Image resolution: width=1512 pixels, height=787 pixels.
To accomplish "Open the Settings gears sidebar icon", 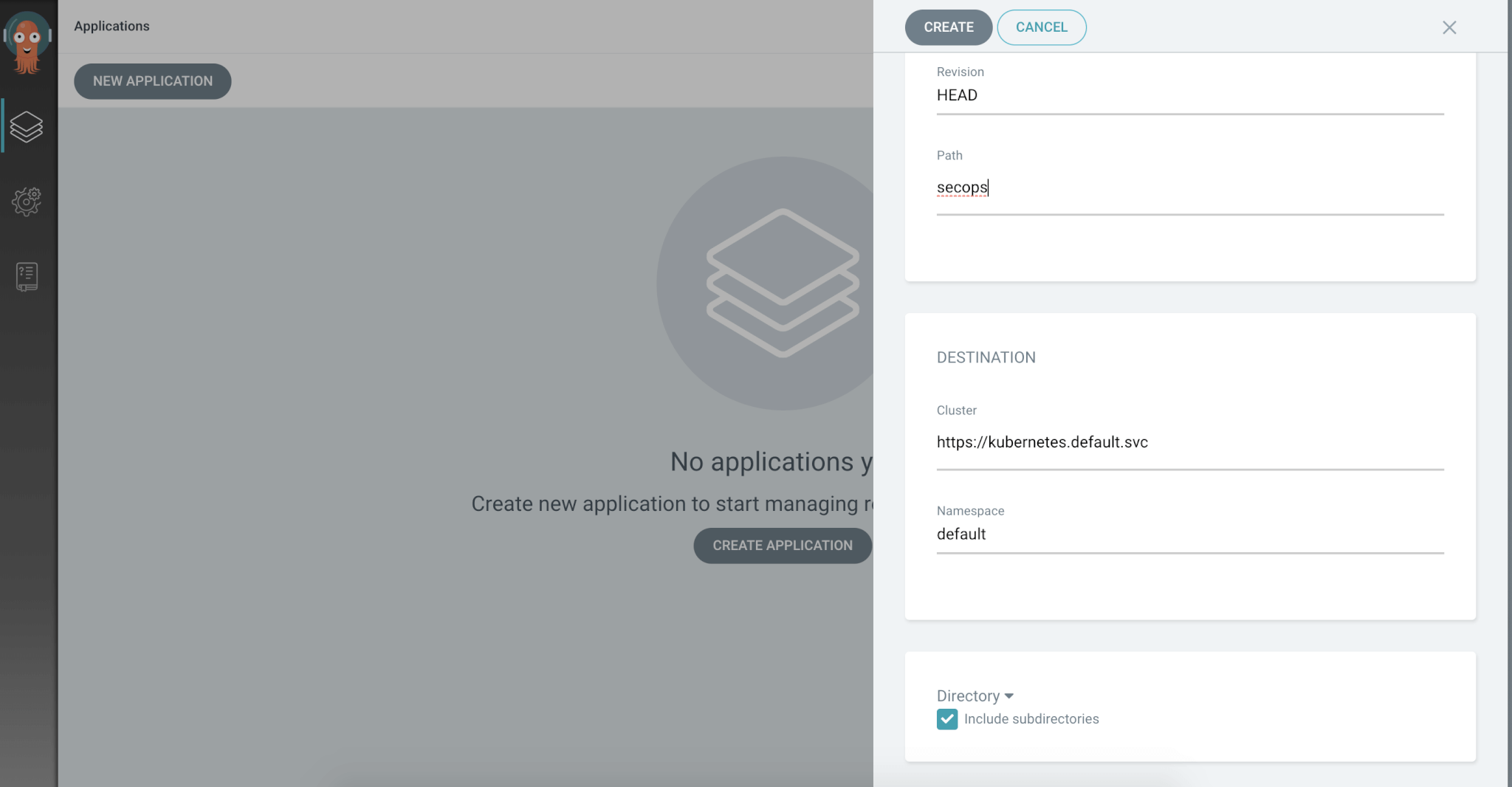I will (27, 201).
